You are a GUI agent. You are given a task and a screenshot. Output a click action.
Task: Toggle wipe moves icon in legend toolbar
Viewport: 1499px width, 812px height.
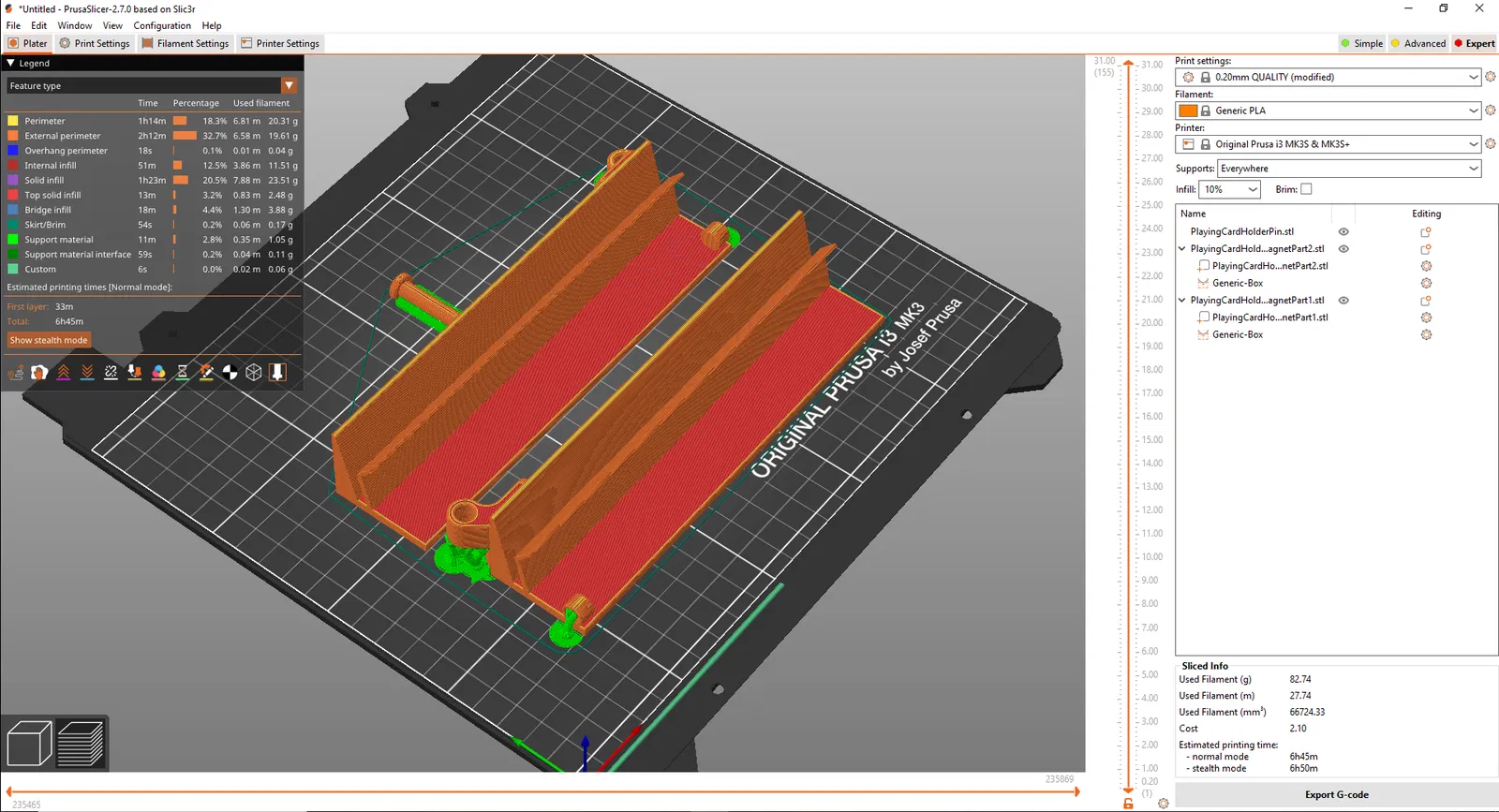click(x=39, y=373)
